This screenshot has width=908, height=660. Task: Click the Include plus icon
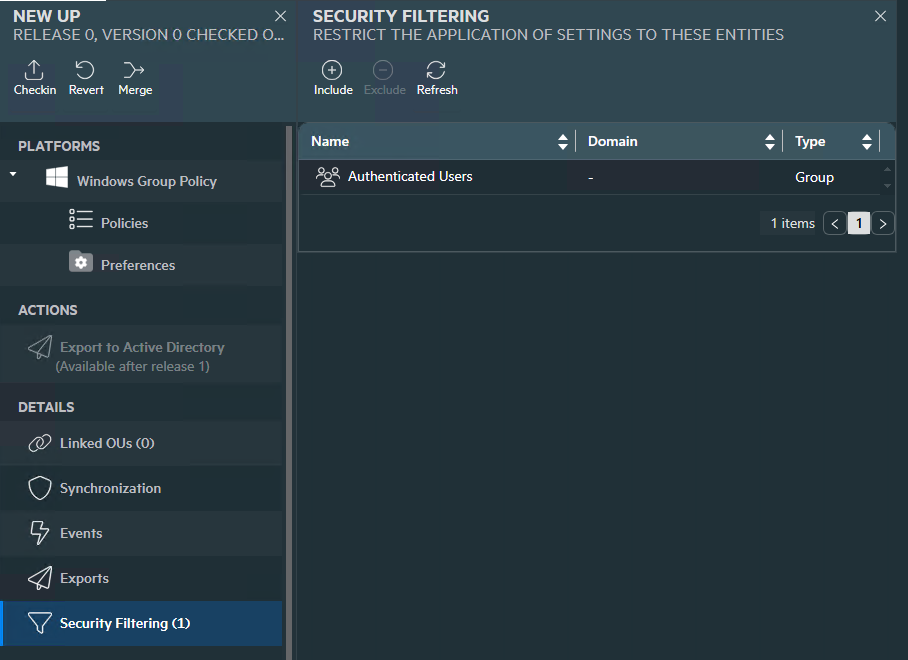pos(332,70)
